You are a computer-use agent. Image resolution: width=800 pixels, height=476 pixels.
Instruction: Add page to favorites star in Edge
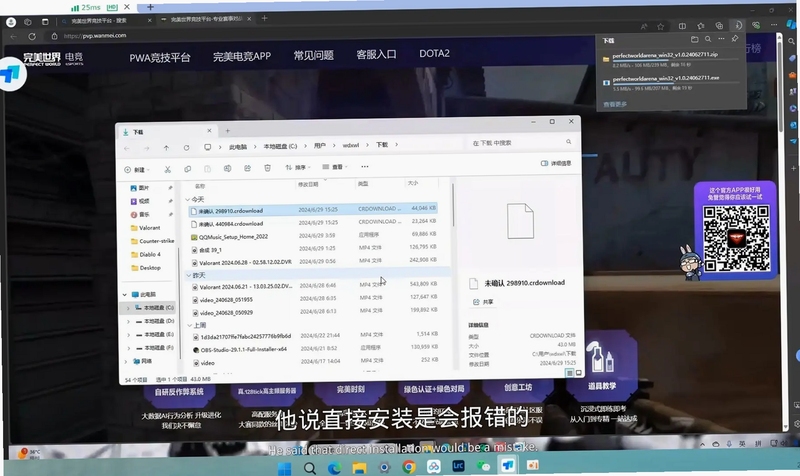pos(661,26)
